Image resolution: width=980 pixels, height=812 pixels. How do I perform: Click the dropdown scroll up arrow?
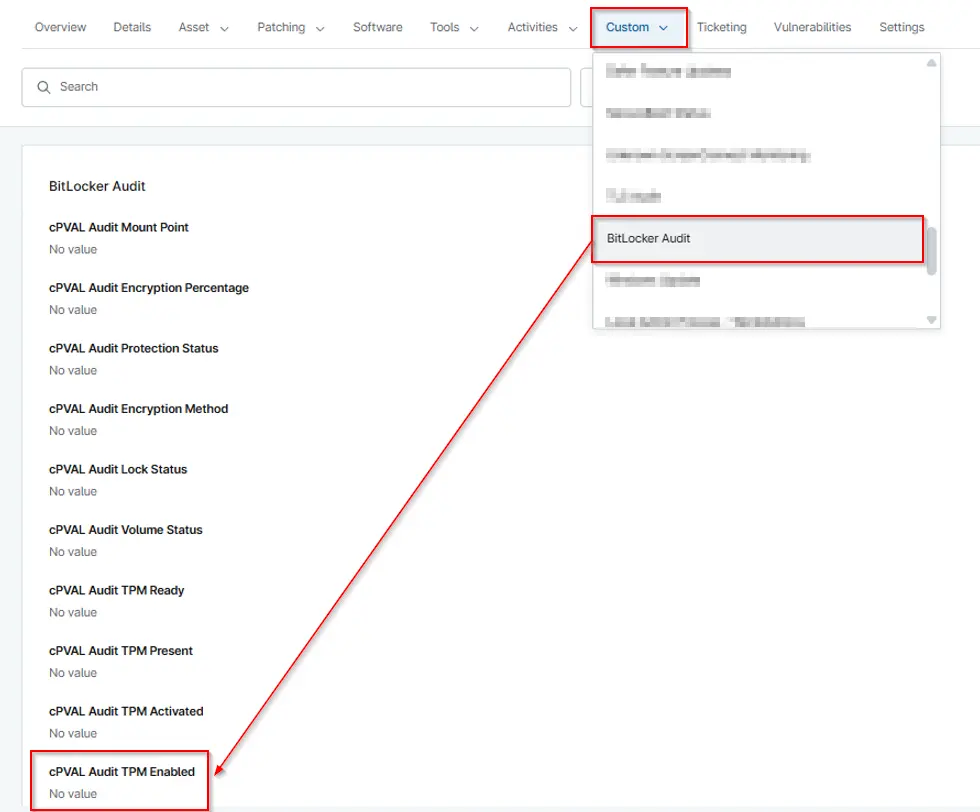[x=931, y=63]
